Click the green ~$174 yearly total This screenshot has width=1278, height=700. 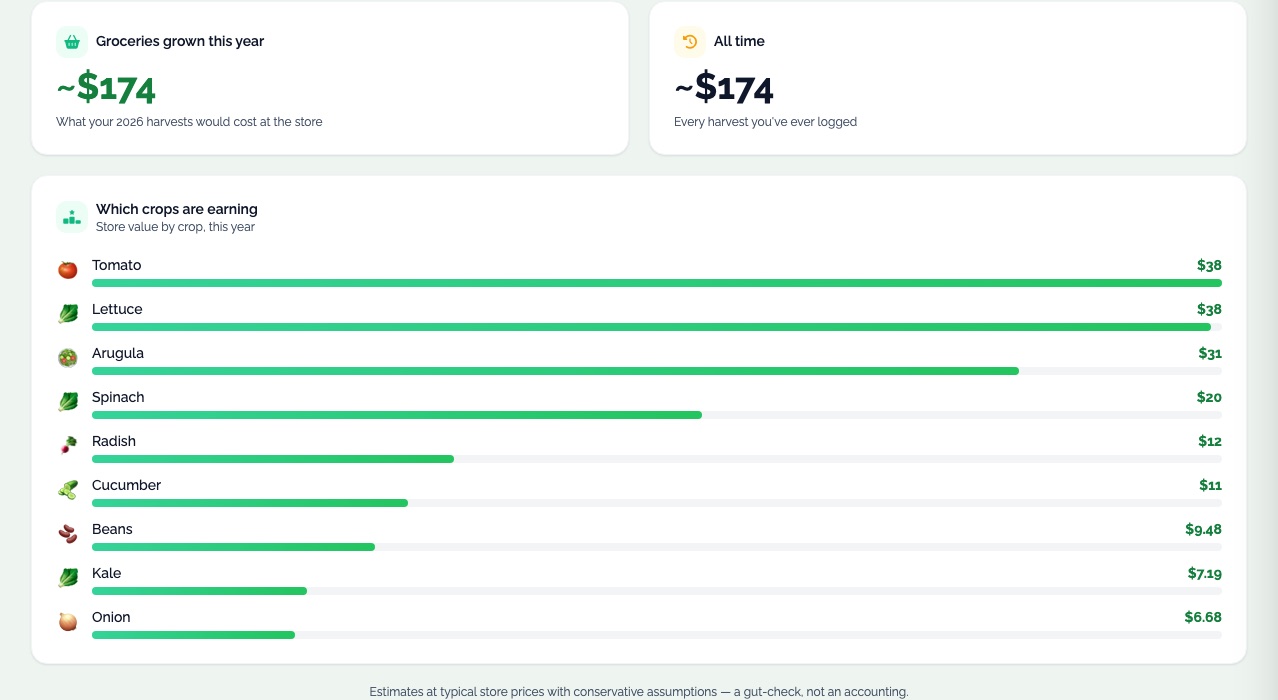tap(106, 89)
